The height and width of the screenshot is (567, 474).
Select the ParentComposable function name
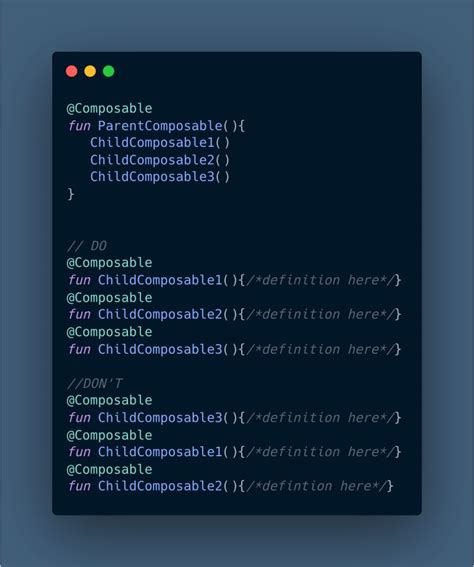(160, 126)
